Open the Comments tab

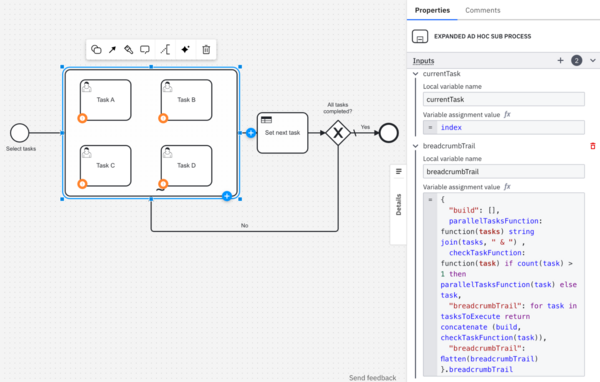483,10
